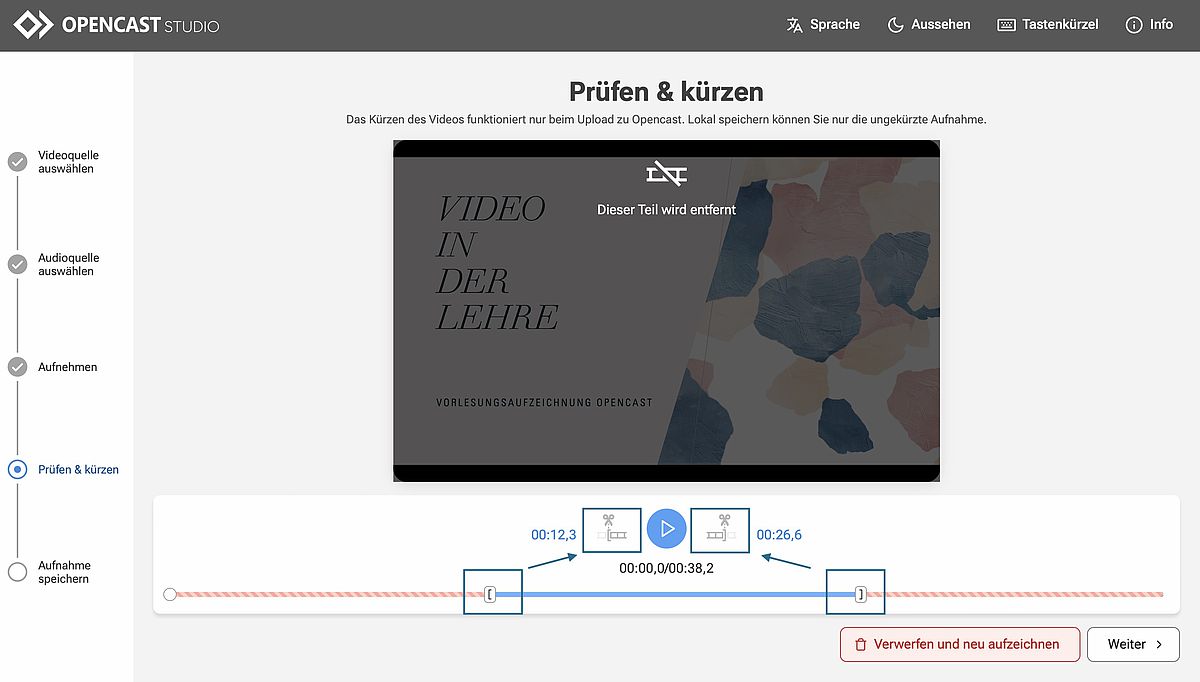Viewport: 1200px width, 682px height.
Task: Jump to end cut time 00:26,6
Action: [x=779, y=535]
